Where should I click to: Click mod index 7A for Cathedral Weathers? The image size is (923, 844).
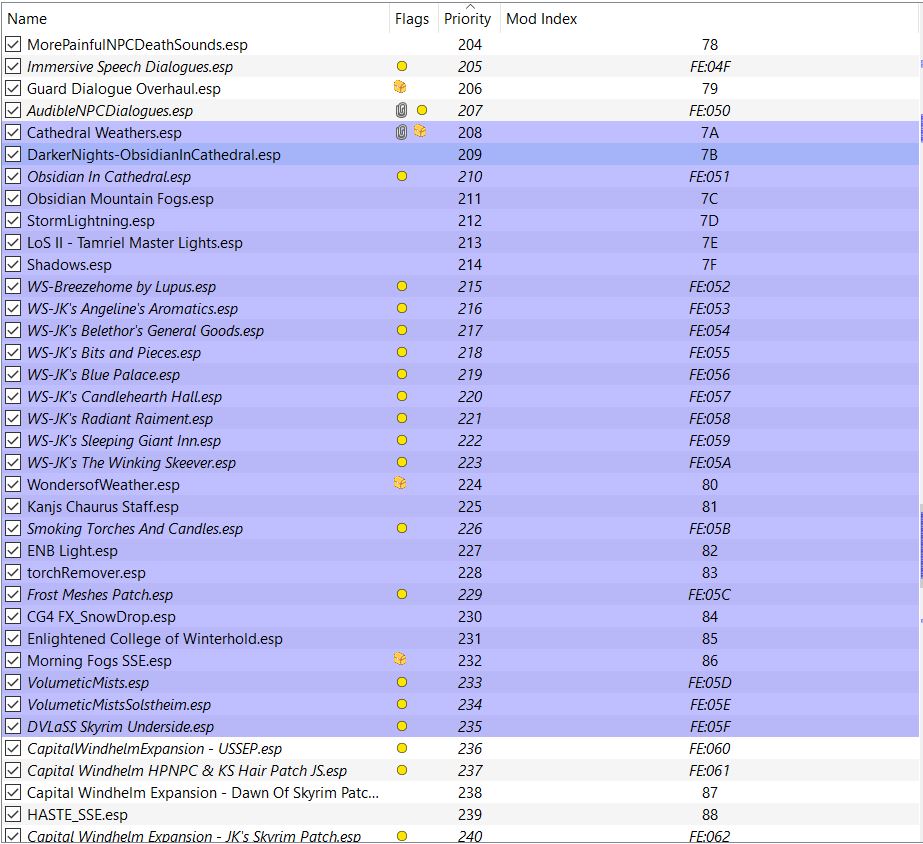[x=709, y=132]
